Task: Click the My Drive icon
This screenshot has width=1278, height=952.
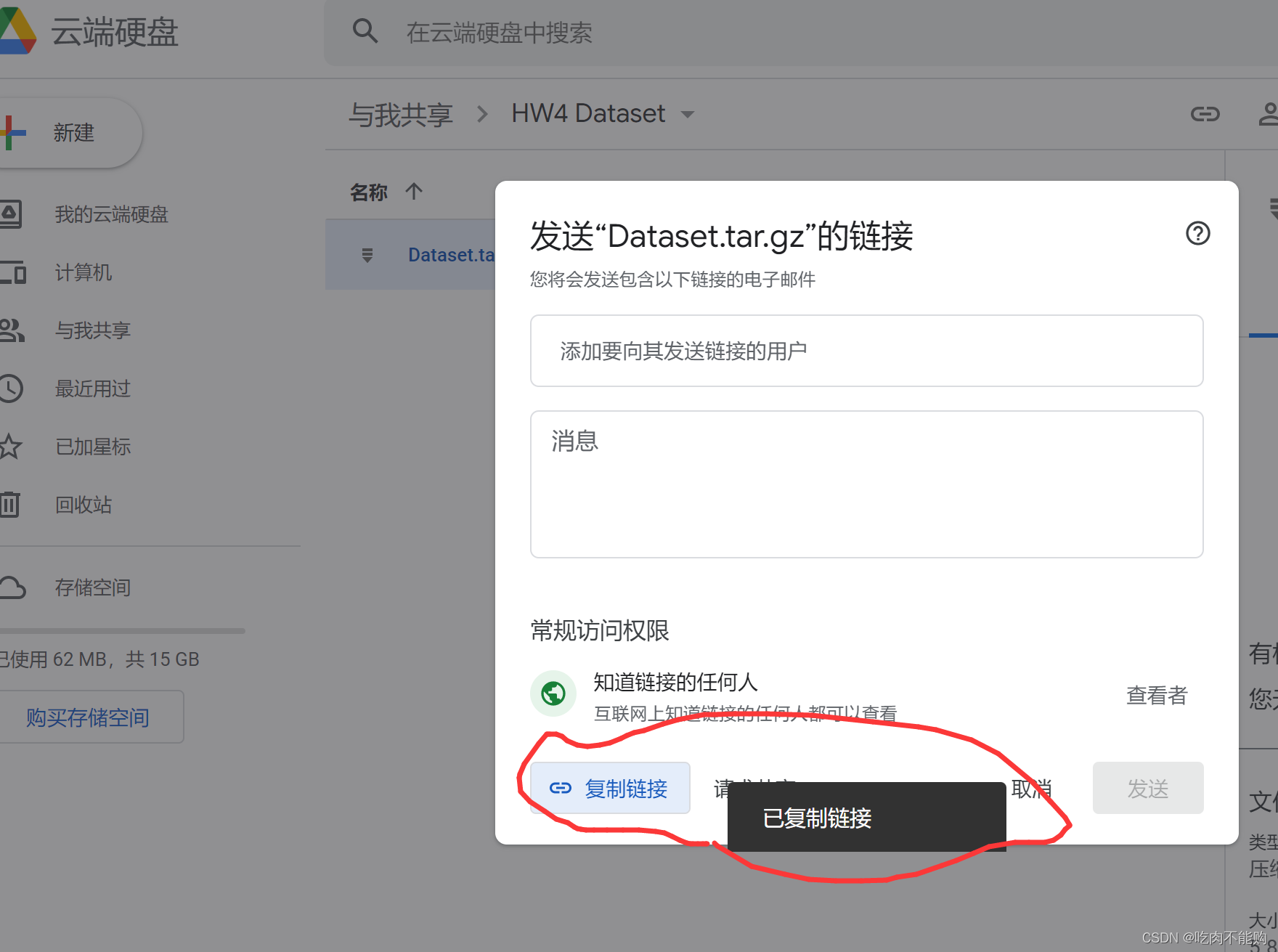Action: pyautogui.click(x=10, y=214)
